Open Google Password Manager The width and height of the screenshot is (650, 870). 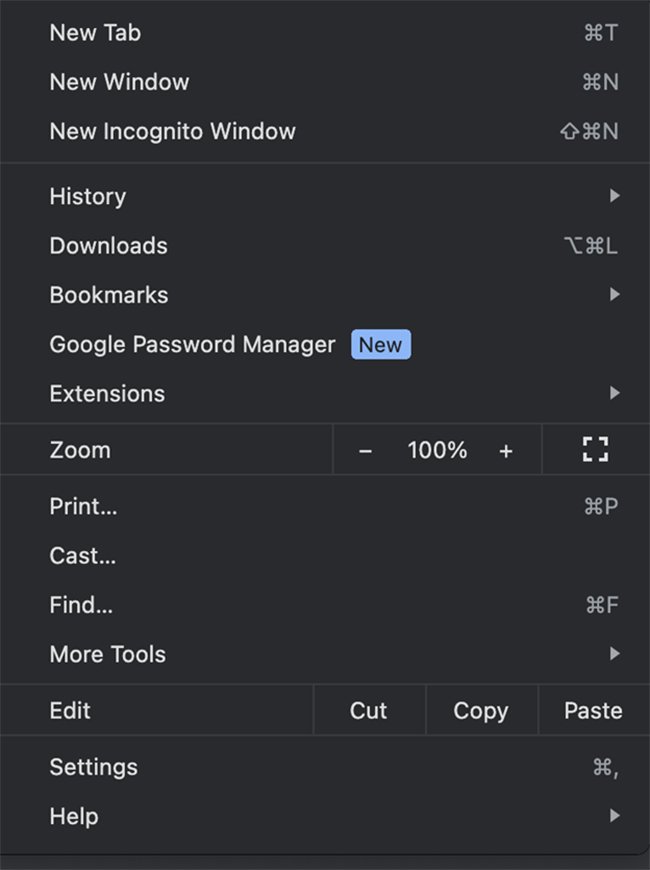point(192,345)
